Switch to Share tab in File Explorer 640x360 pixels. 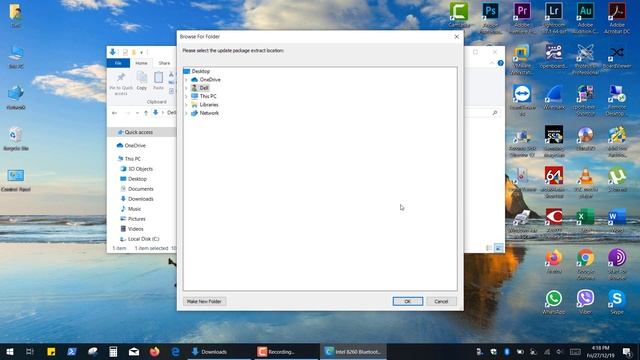164,63
